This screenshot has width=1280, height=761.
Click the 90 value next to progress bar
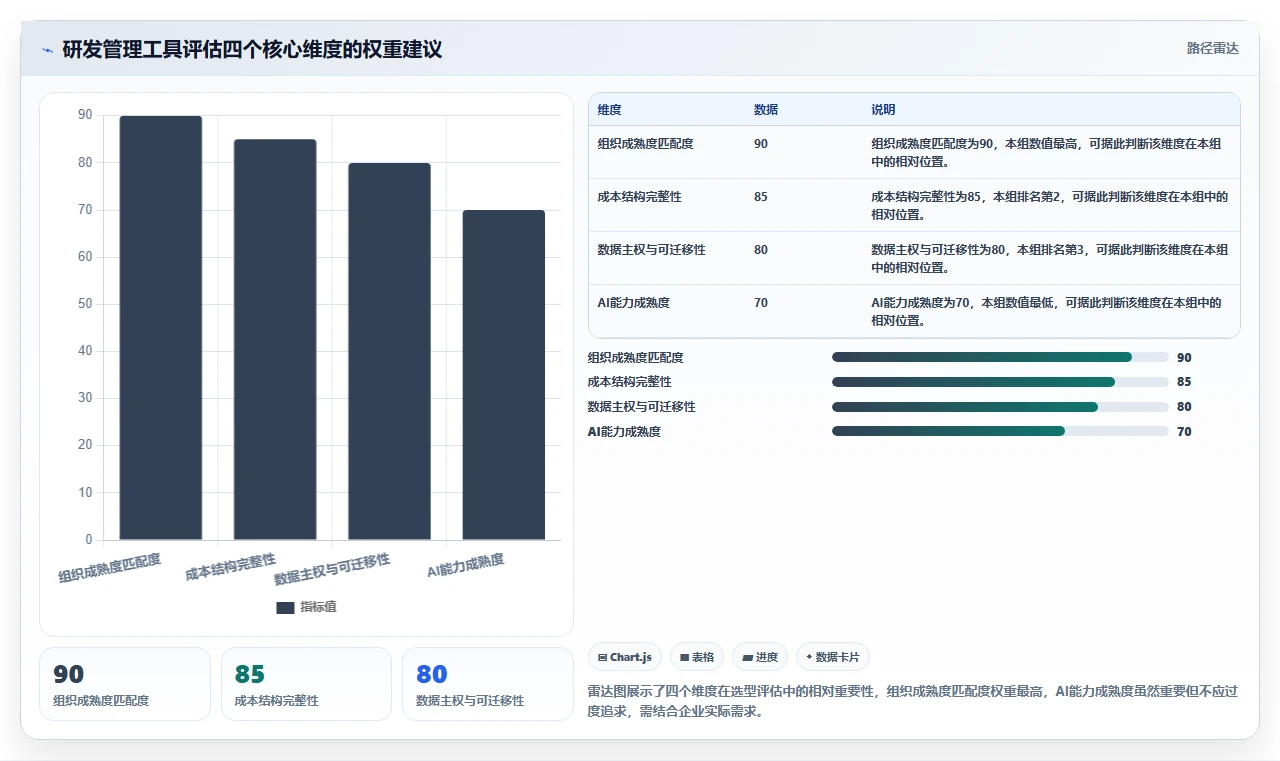coord(1184,357)
